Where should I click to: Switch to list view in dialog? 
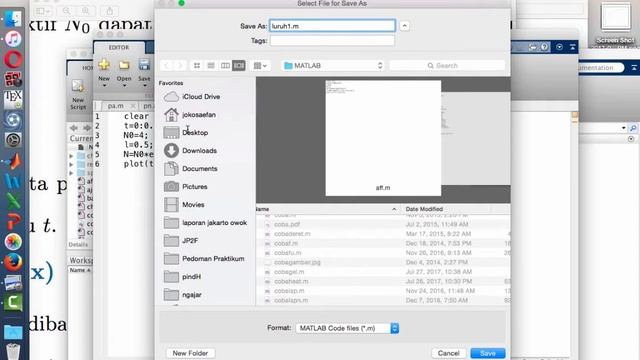(x=211, y=65)
